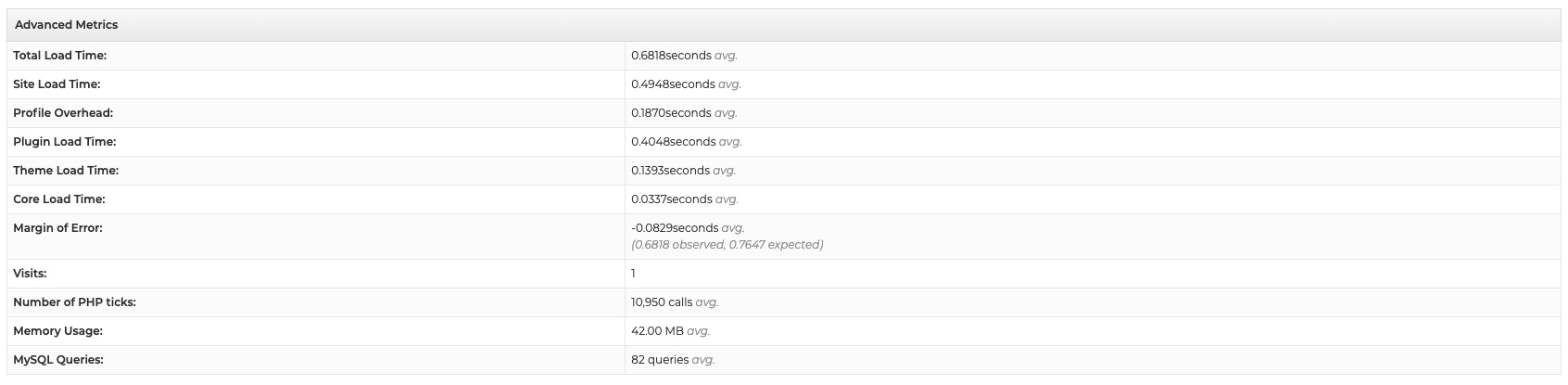Viewport: 1568px width, 385px height.
Task: Select the Visits label
Action: (x=30, y=274)
